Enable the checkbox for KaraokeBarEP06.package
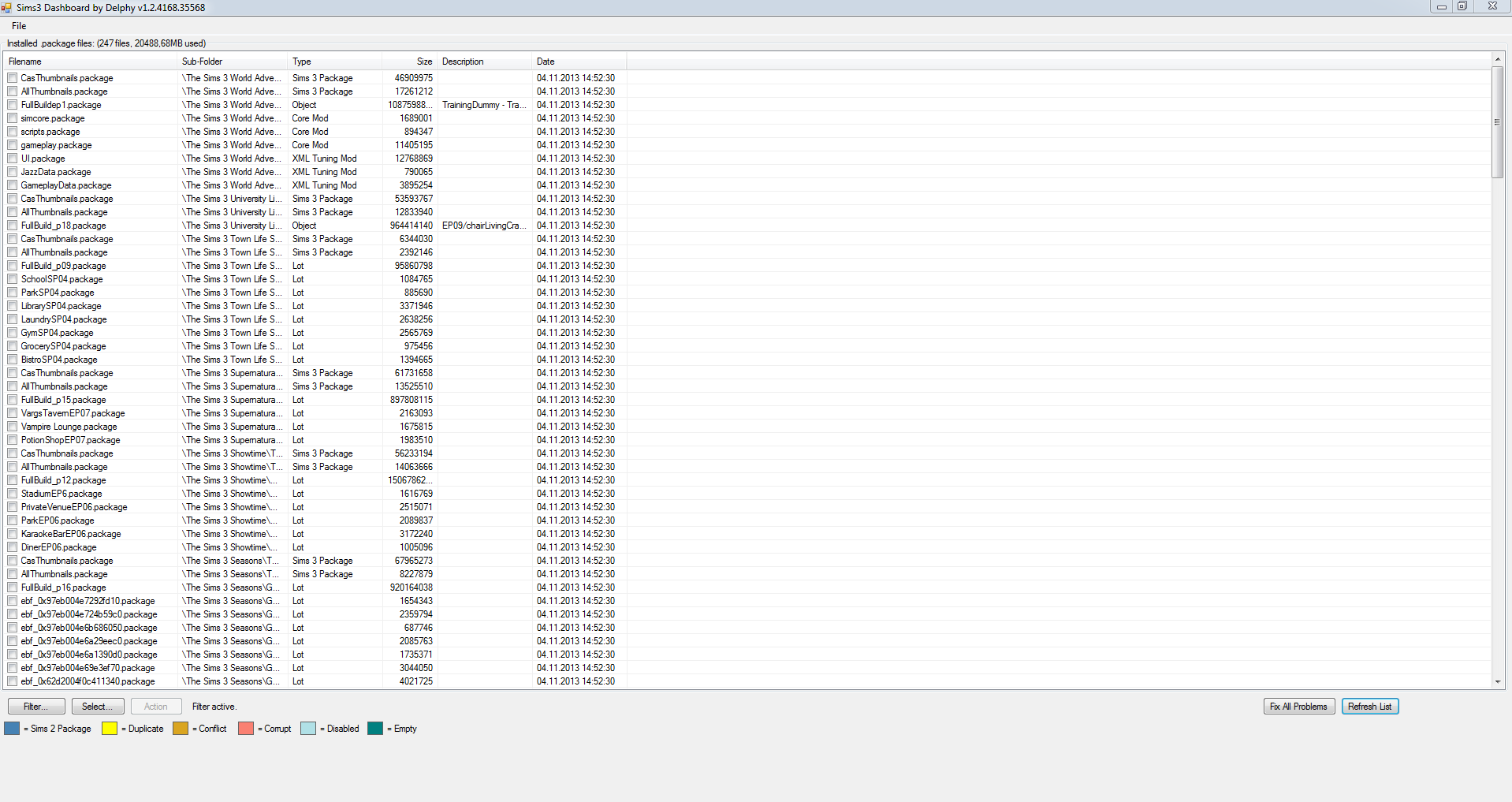1512x802 pixels. (x=13, y=534)
